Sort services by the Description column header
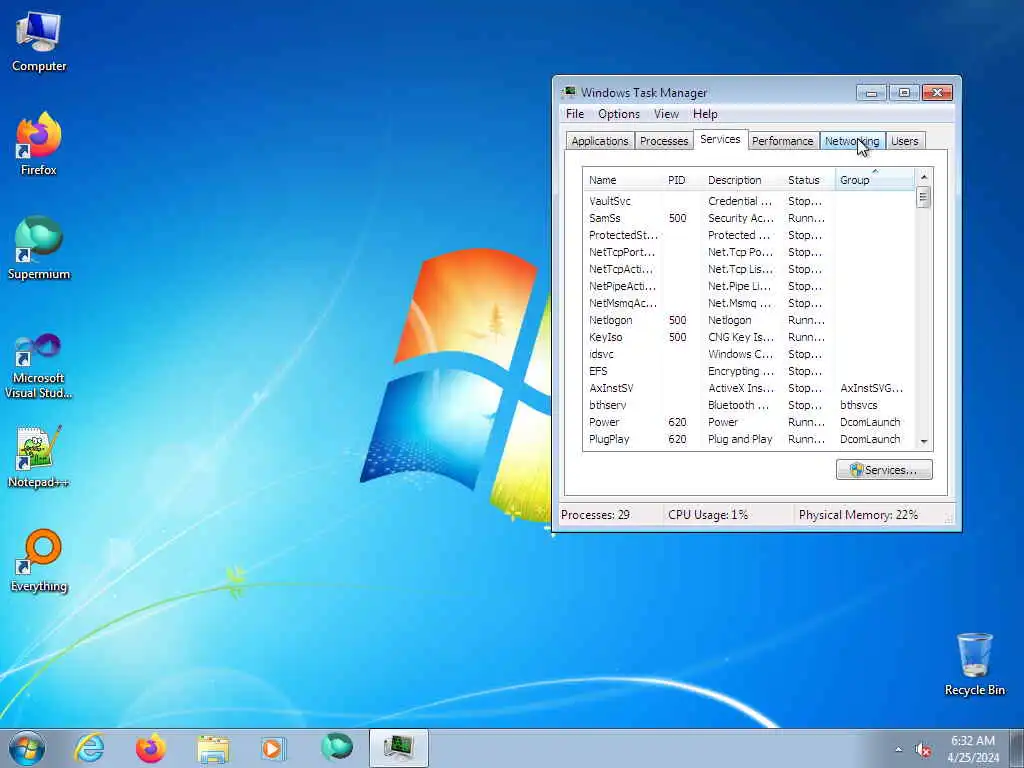 [x=742, y=180]
